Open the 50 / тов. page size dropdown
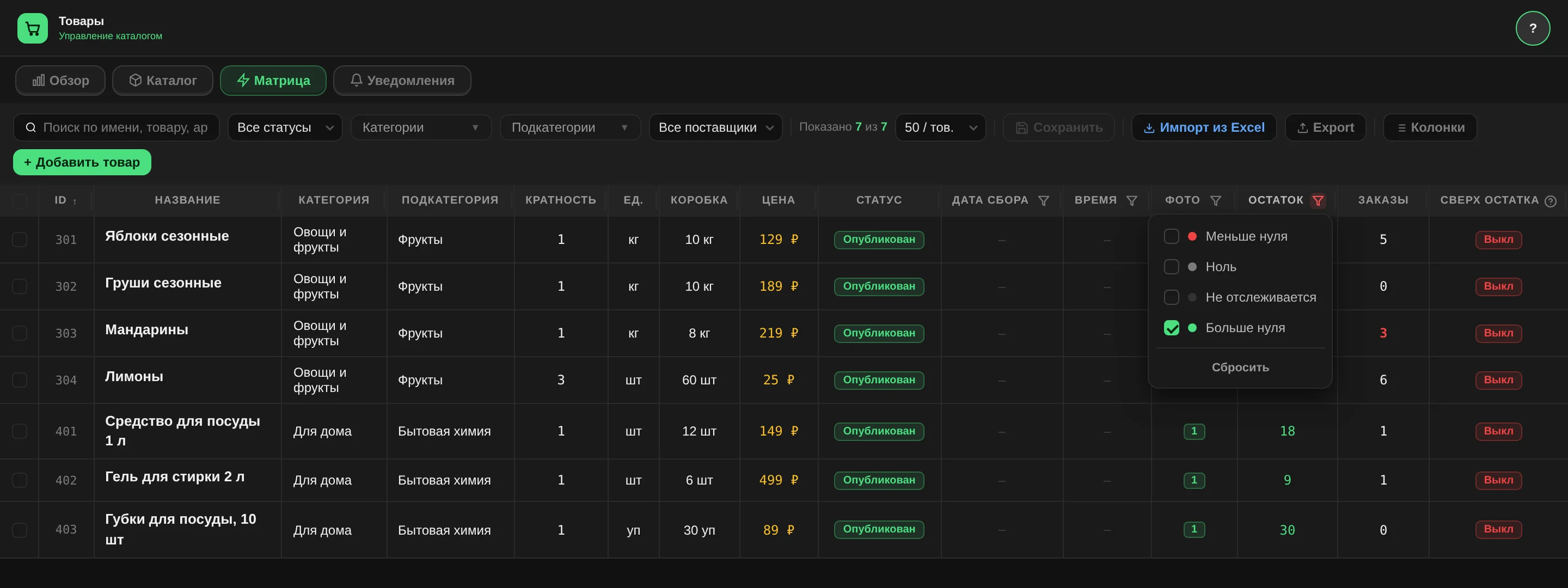 pos(940,127)
